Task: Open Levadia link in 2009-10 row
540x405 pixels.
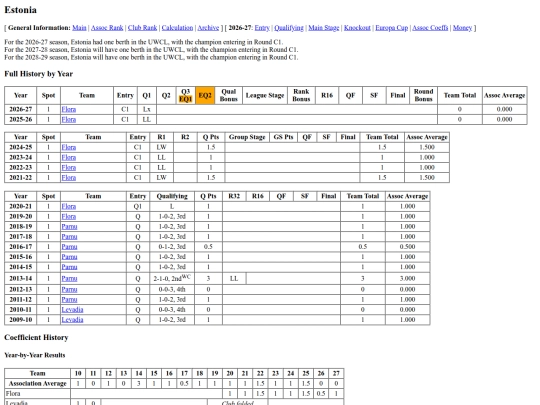Action: click(72, 320)
